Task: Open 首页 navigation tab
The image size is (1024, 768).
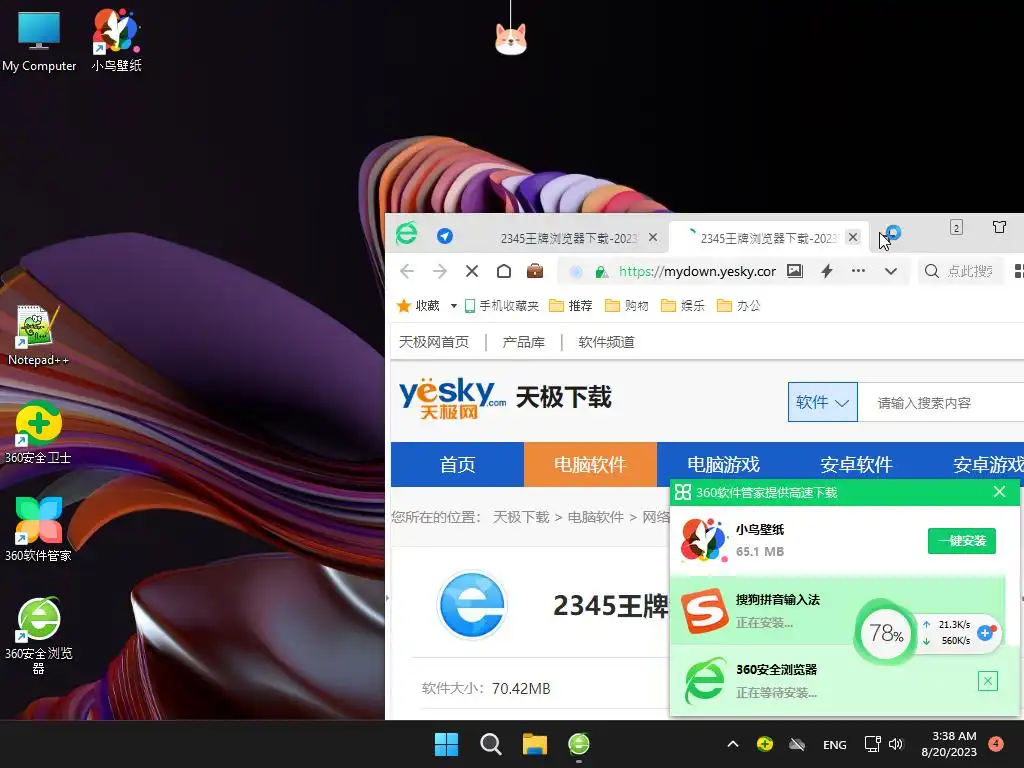Action: pos(457,464)
